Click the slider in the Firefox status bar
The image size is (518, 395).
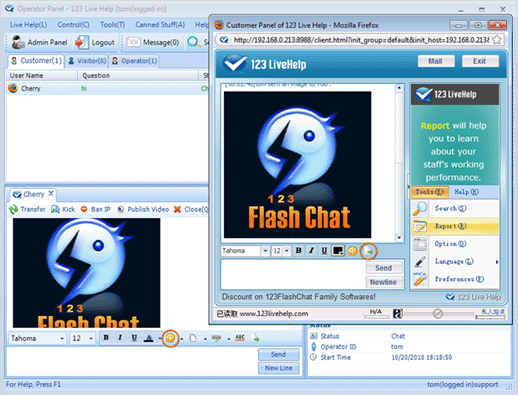pos(439,314)
